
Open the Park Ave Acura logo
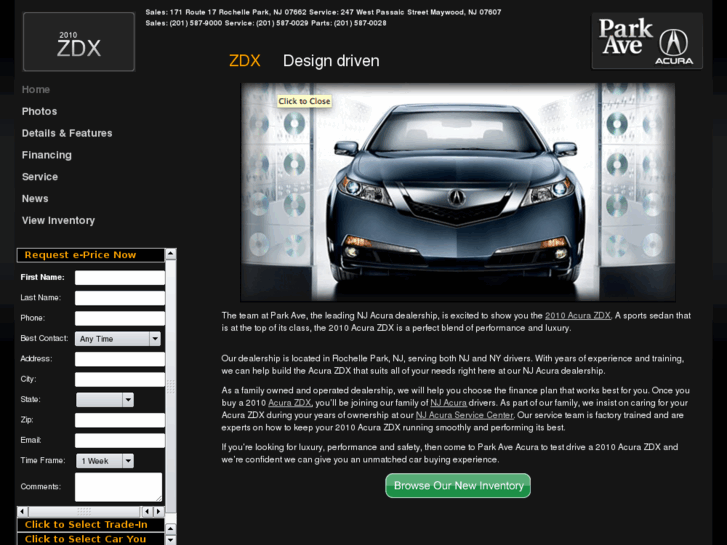pos(647,41)
